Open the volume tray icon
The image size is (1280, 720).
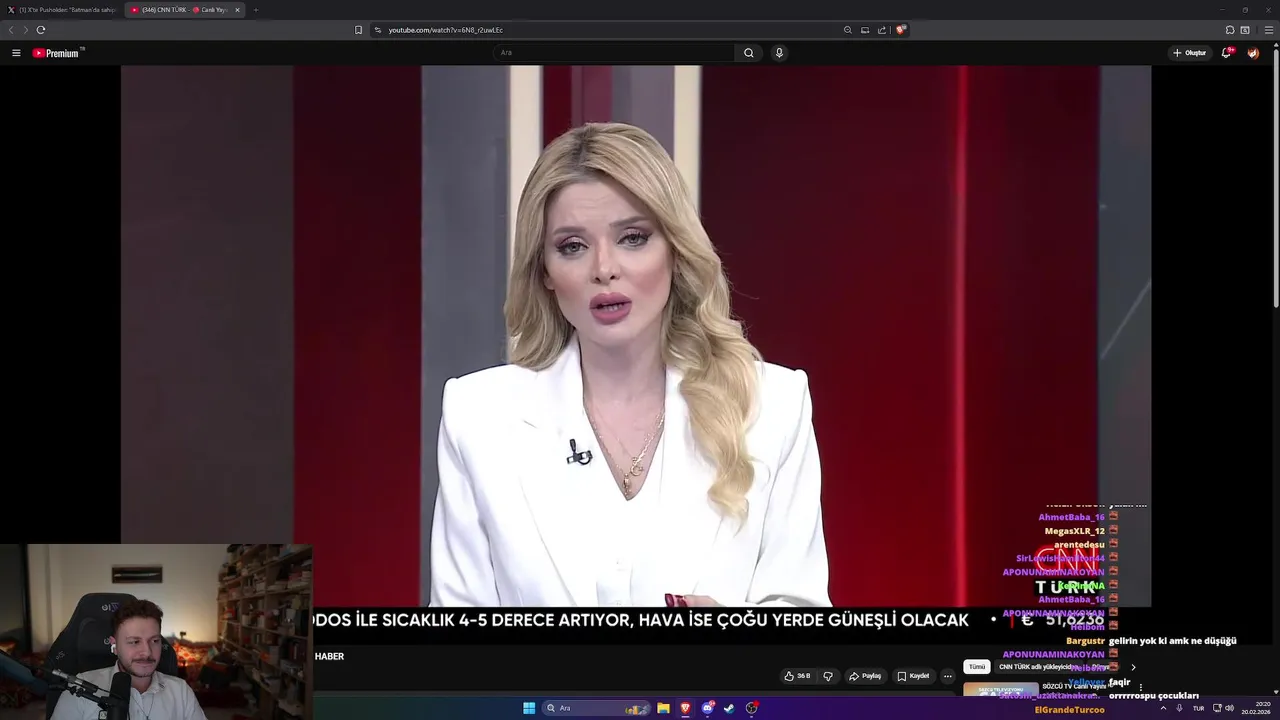click(x=1229, y=708)
